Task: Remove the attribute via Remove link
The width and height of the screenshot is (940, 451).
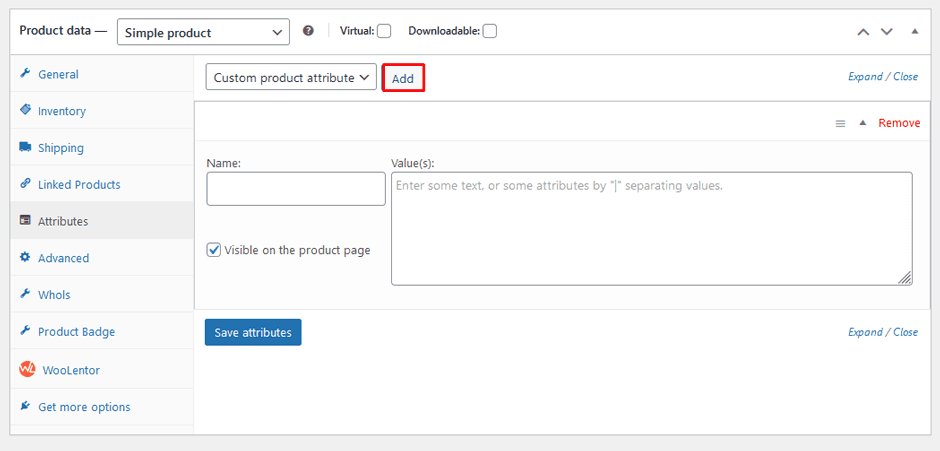Action: [x=899, y=123]
